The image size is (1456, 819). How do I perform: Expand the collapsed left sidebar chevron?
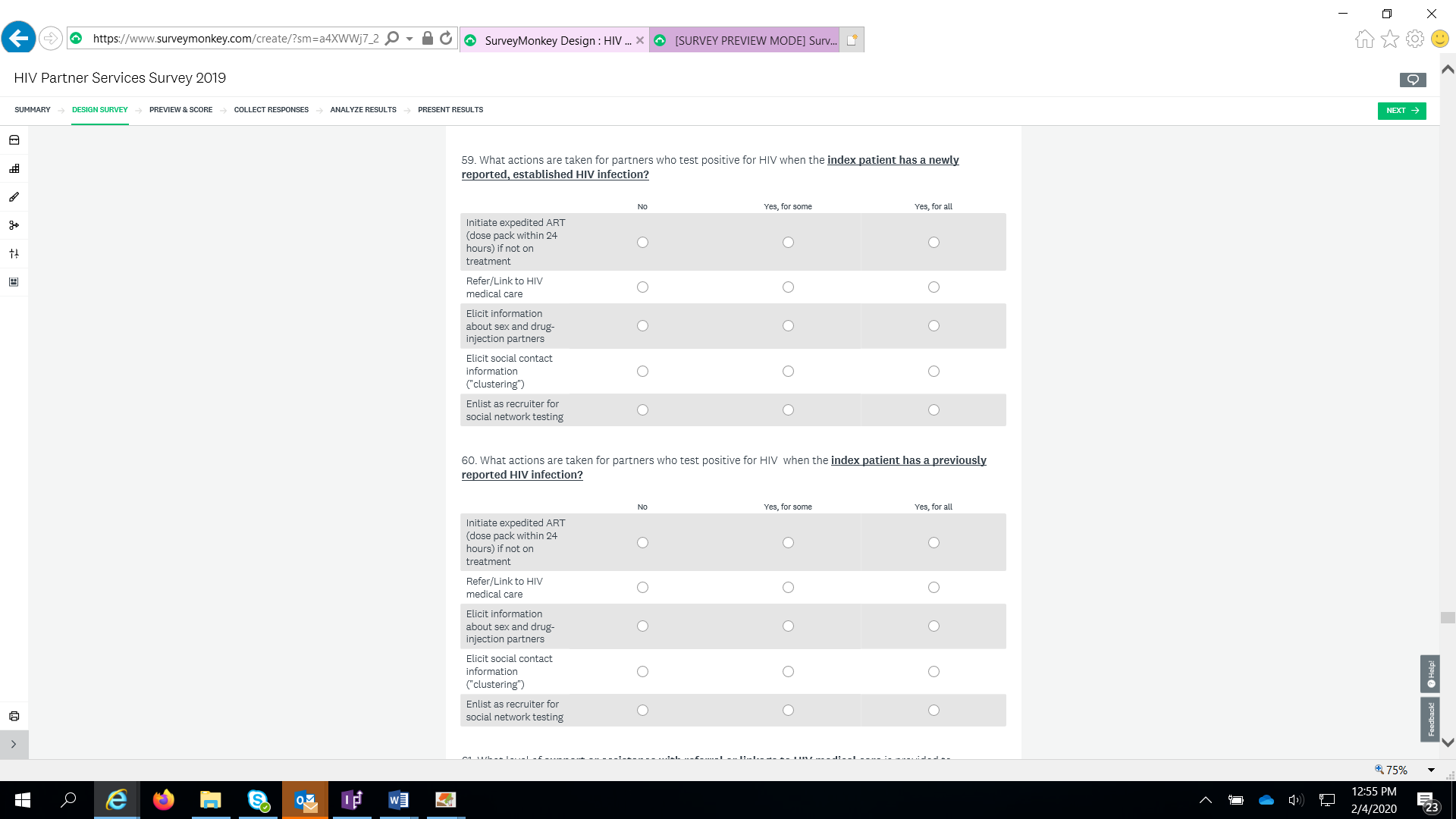coord(14,745)
